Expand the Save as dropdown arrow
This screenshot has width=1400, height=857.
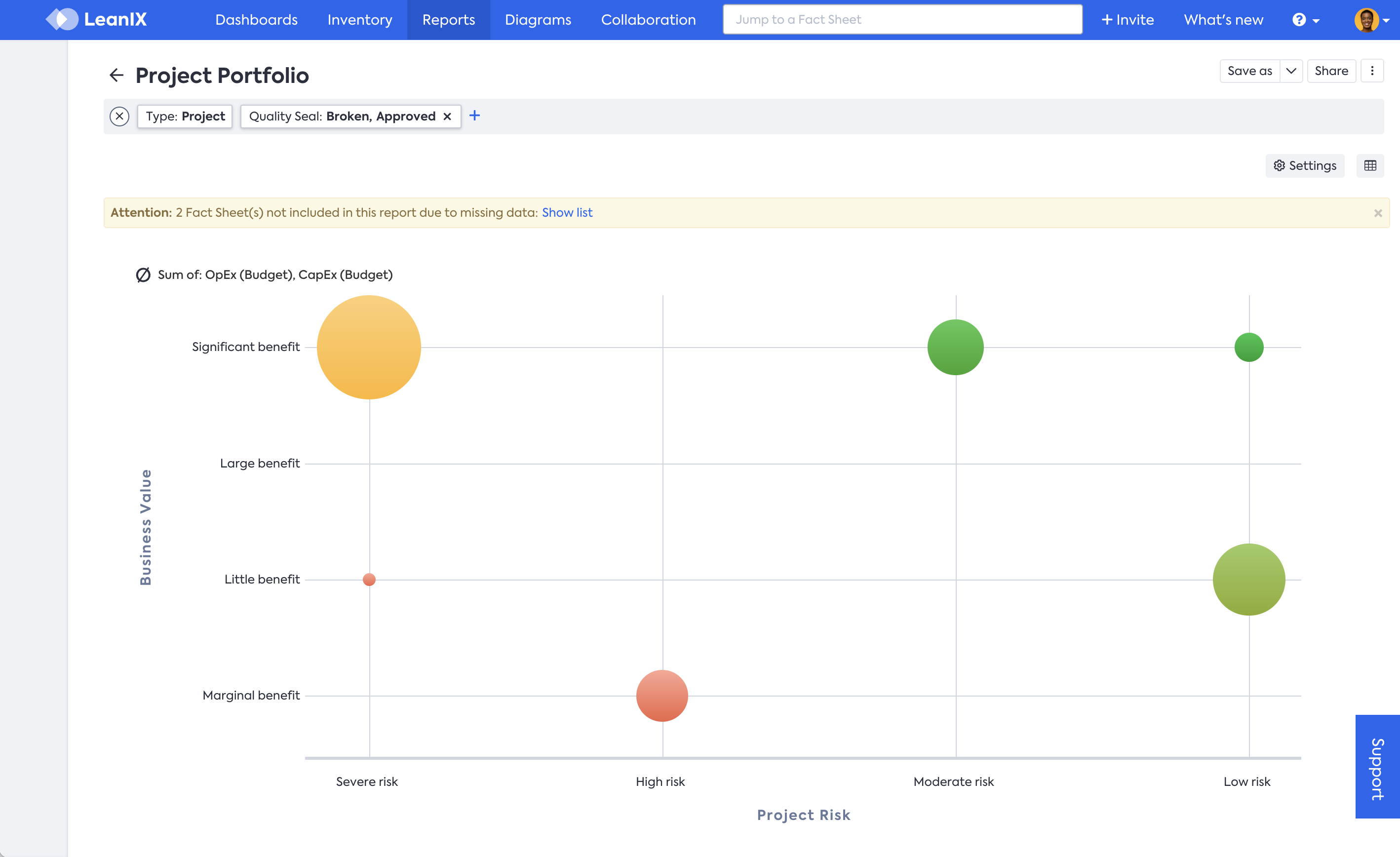coord(1291,71)
